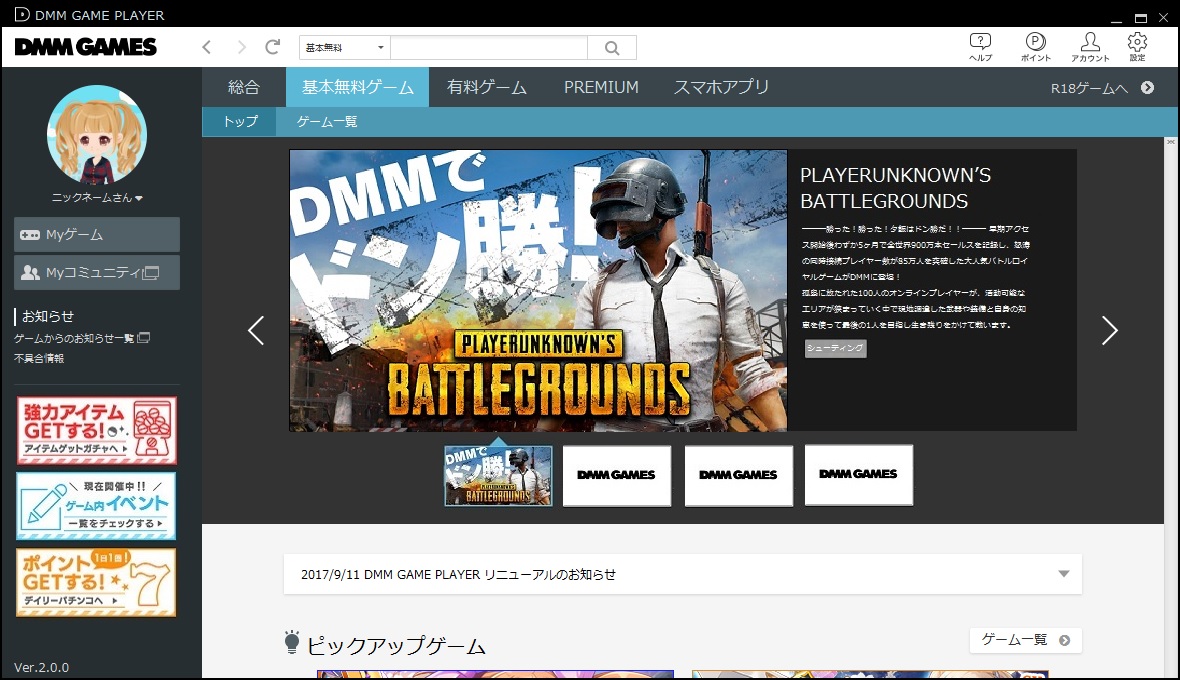Click the DMM GAMES logo
This screenshot has height=680, width=1180.
[85, 46]
